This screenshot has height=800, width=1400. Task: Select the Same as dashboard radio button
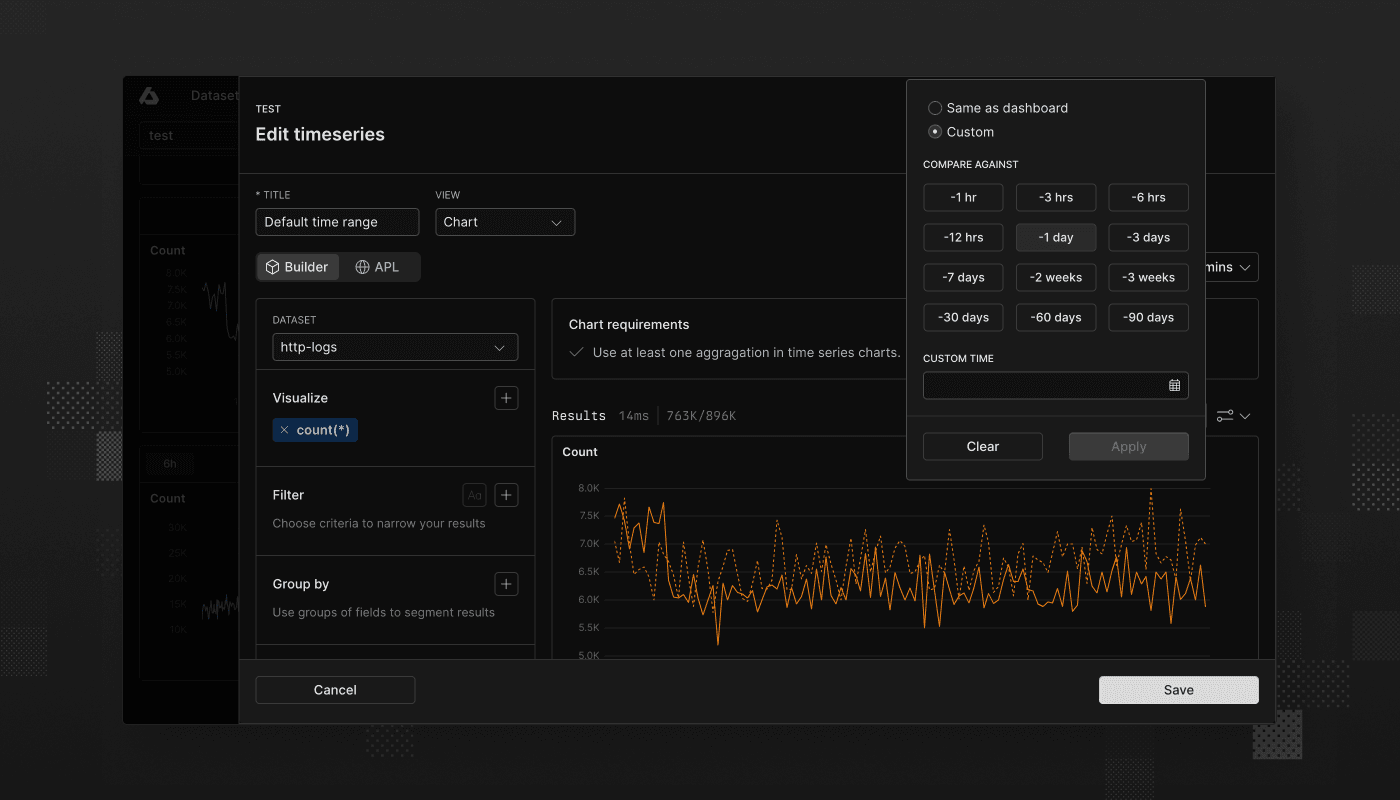[x=935, y=107]
